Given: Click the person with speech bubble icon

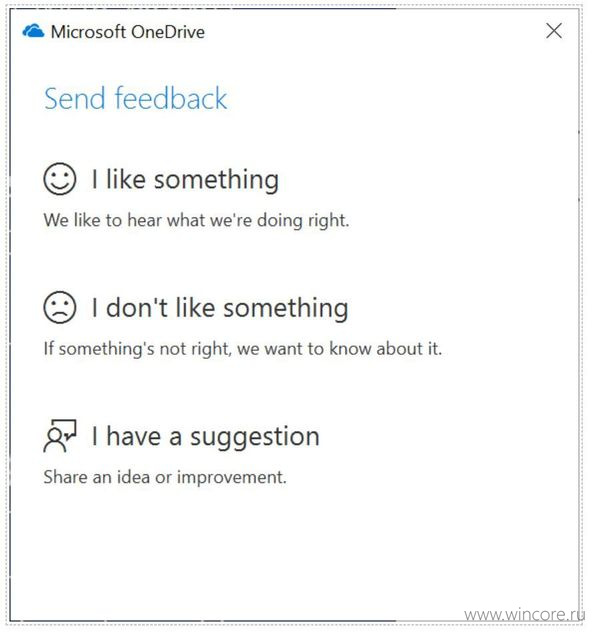Looking at the screenshot, I should click(60, 436).
